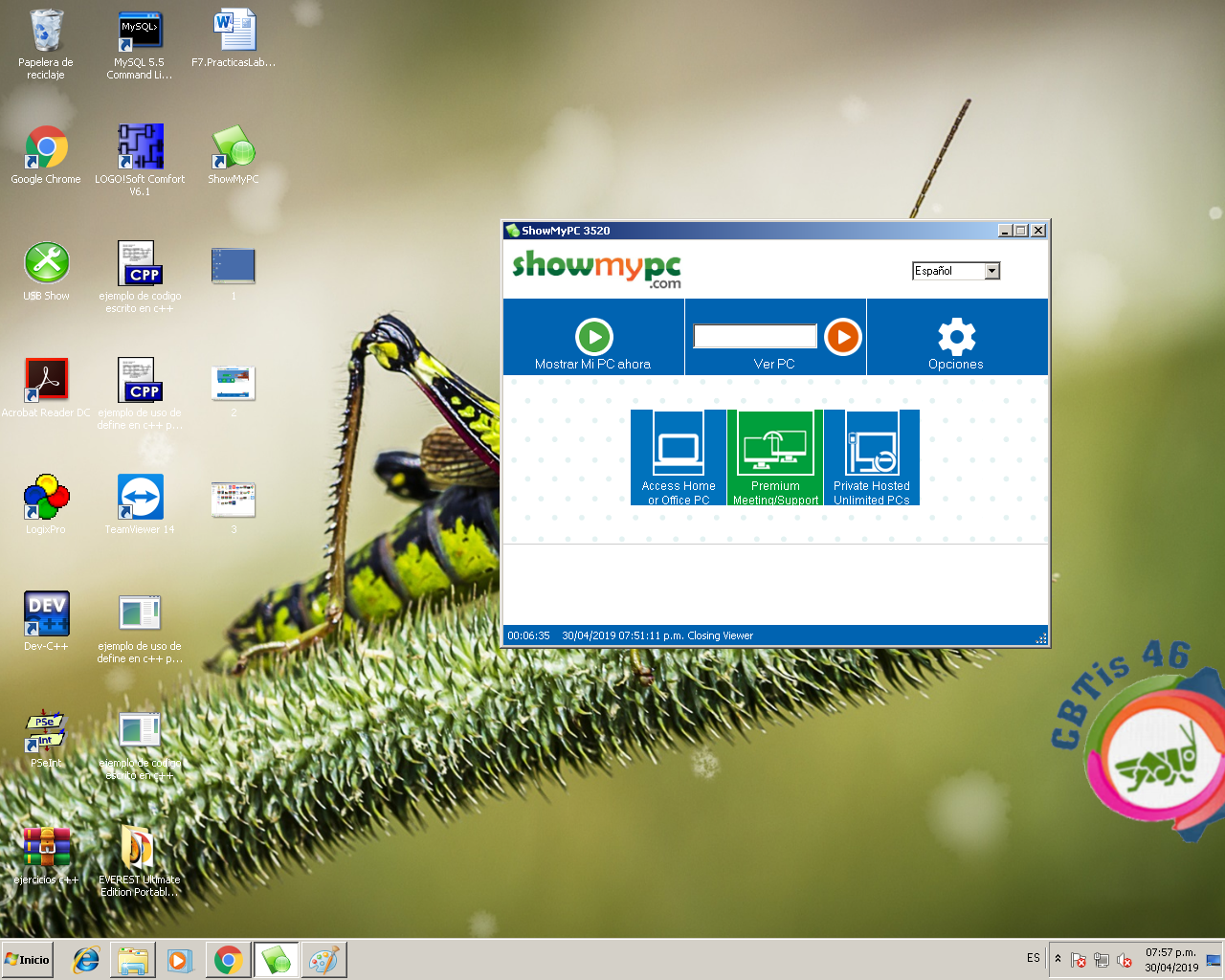Open the Español language dropdown
The height and width of the screenshot is (980, 1225).
click(993, 271)
